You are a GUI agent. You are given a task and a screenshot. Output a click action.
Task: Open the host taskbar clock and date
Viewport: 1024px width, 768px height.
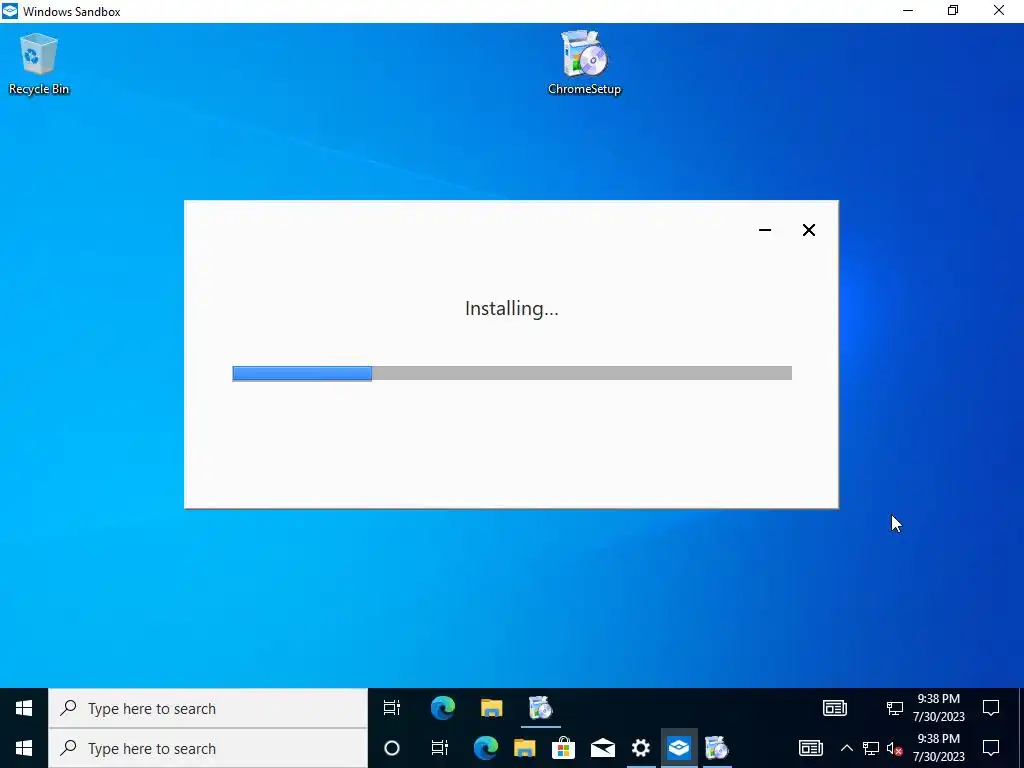(938, 748)
